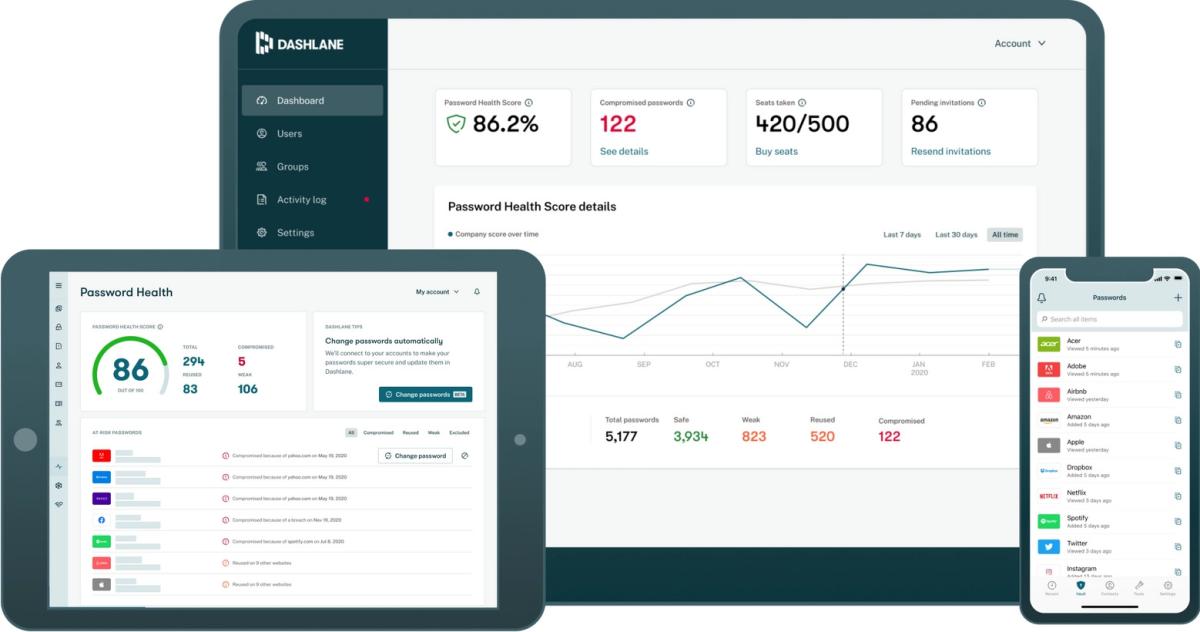This screenshot has width=1200, height=632.
Task: Tap the plus to add a password
Action: click(1178, 297)
